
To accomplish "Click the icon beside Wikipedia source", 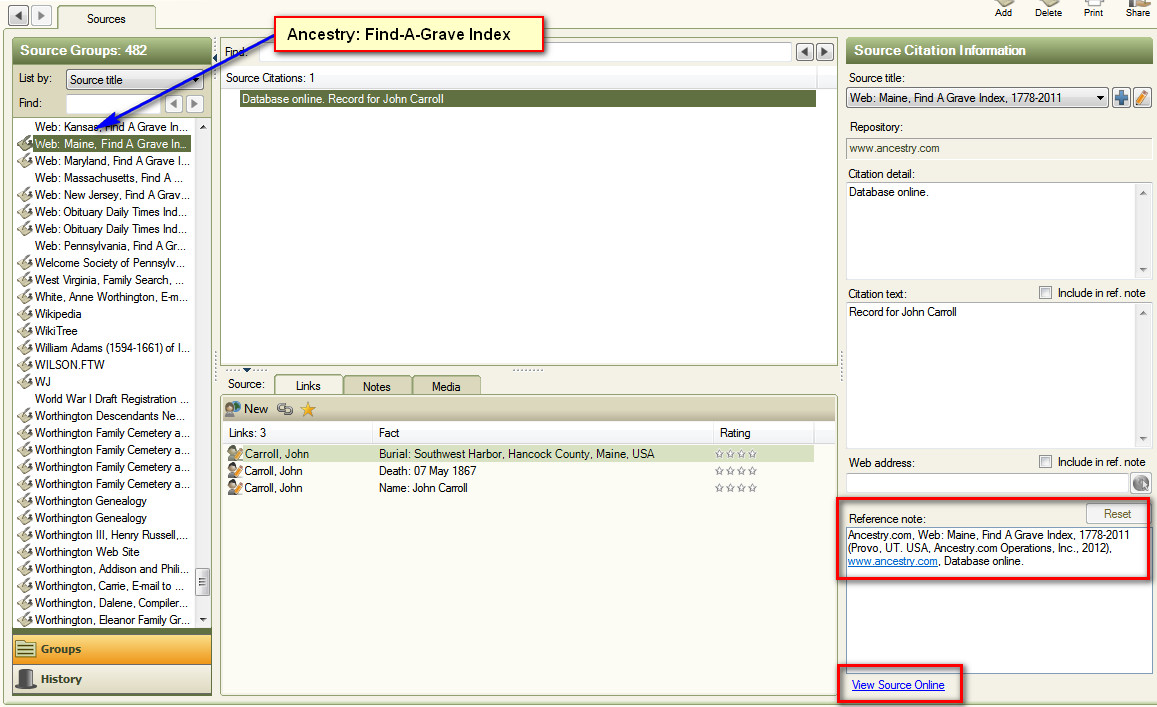I will [x=25, y=314].
